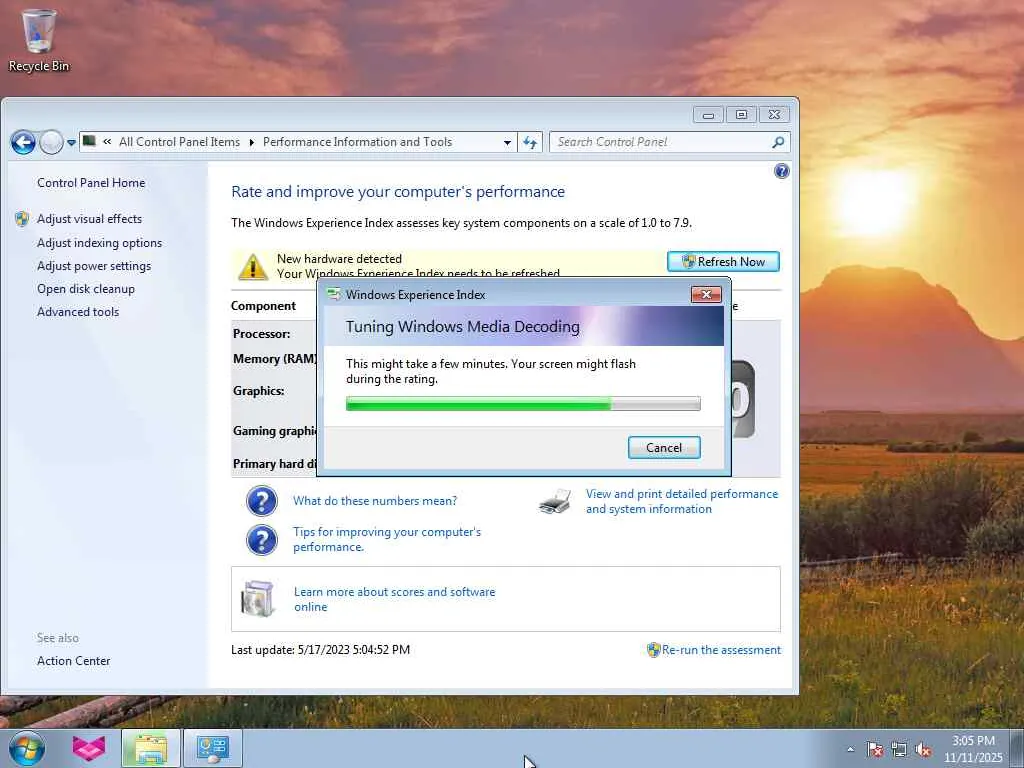1024x768 pixels.
Task: Click the Memory (RAM) row label
Action: (275, 359)
